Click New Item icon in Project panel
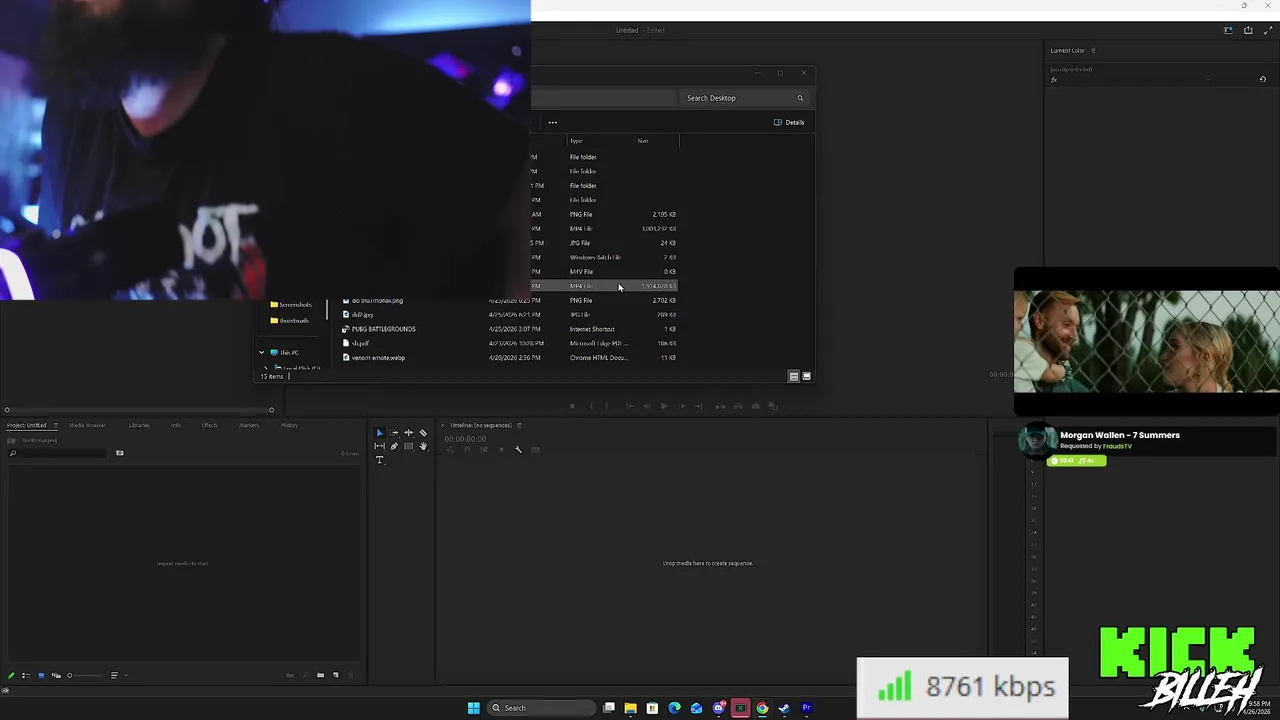Screen dimensions: 1280x720 (335, 675)
